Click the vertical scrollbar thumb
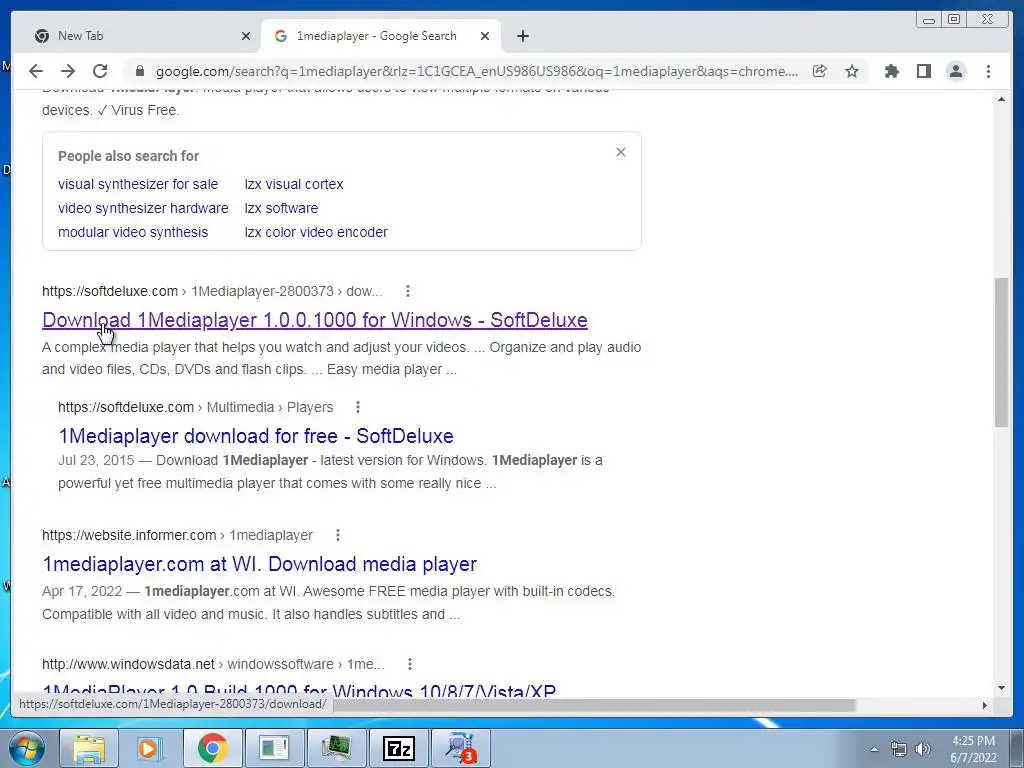Viewport: 1024px width, 768px height. tap(1001, 353)
